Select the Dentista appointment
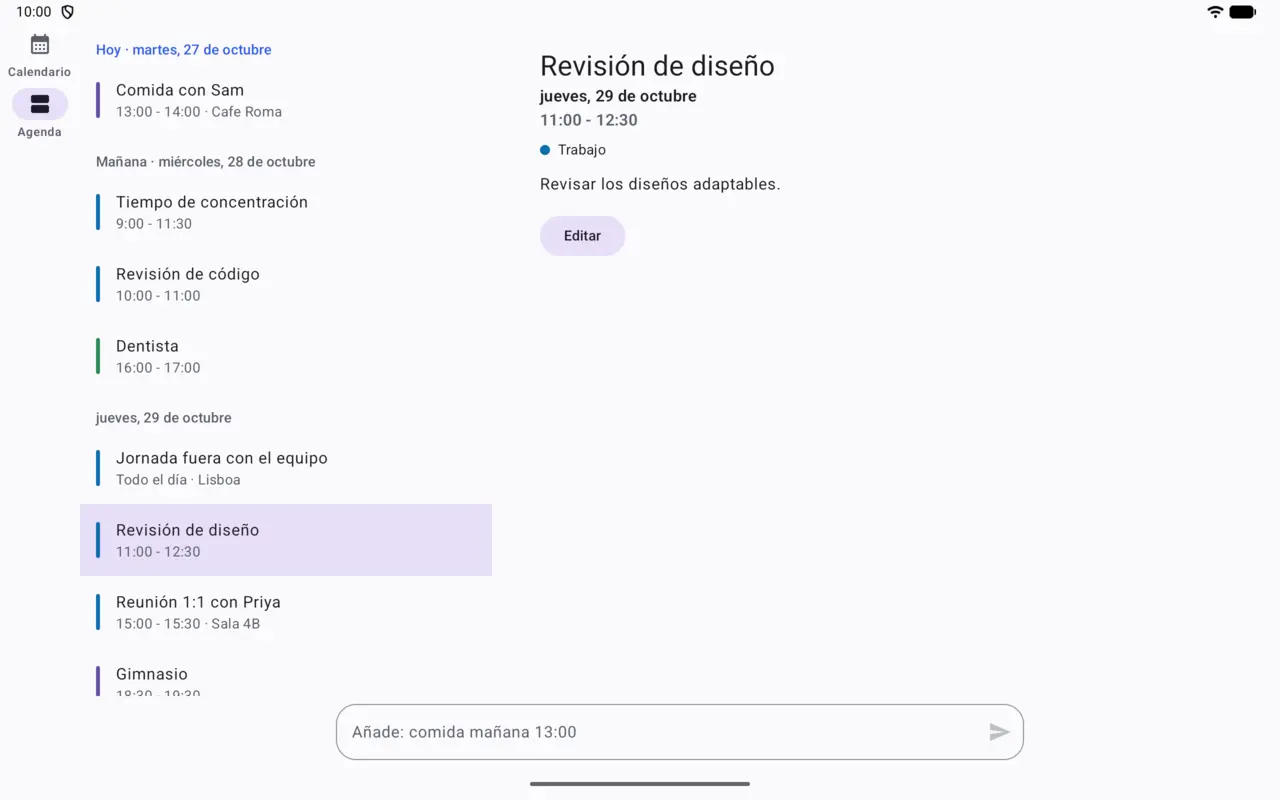1280x800 pixels. tap(286, 356)
